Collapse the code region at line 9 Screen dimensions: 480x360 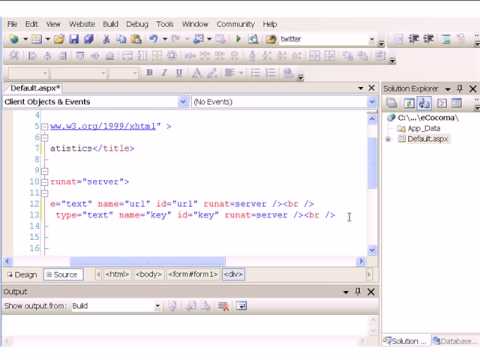(44, 171)
